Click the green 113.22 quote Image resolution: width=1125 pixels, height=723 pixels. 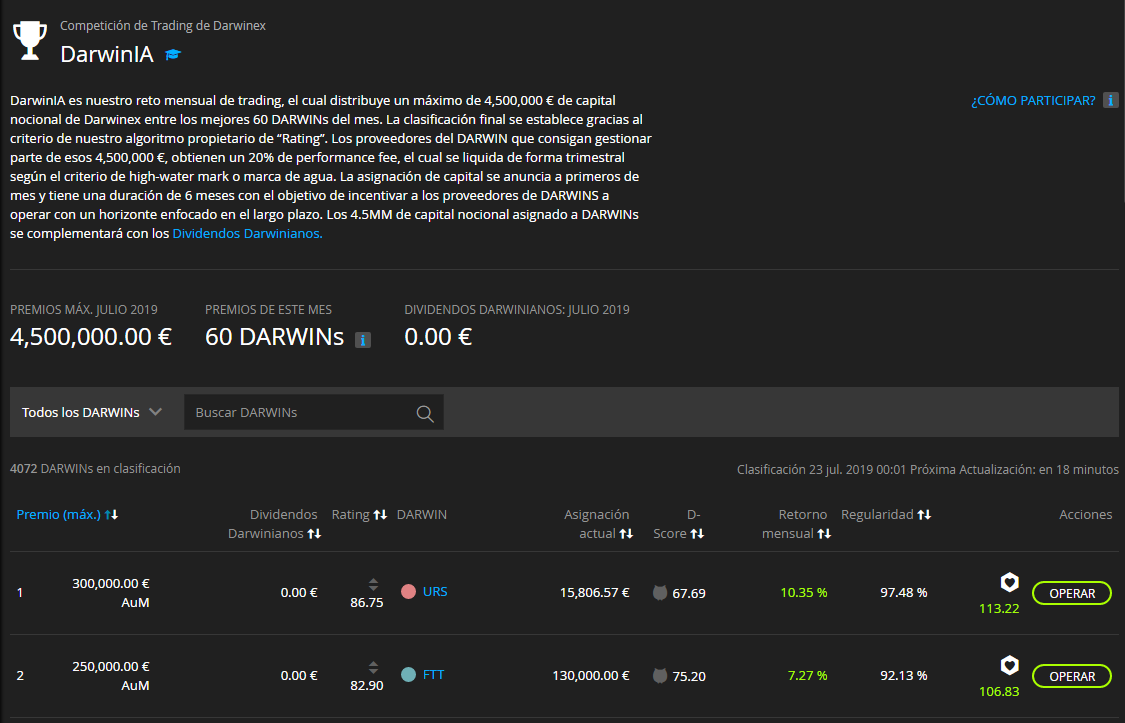click(999, 609)
